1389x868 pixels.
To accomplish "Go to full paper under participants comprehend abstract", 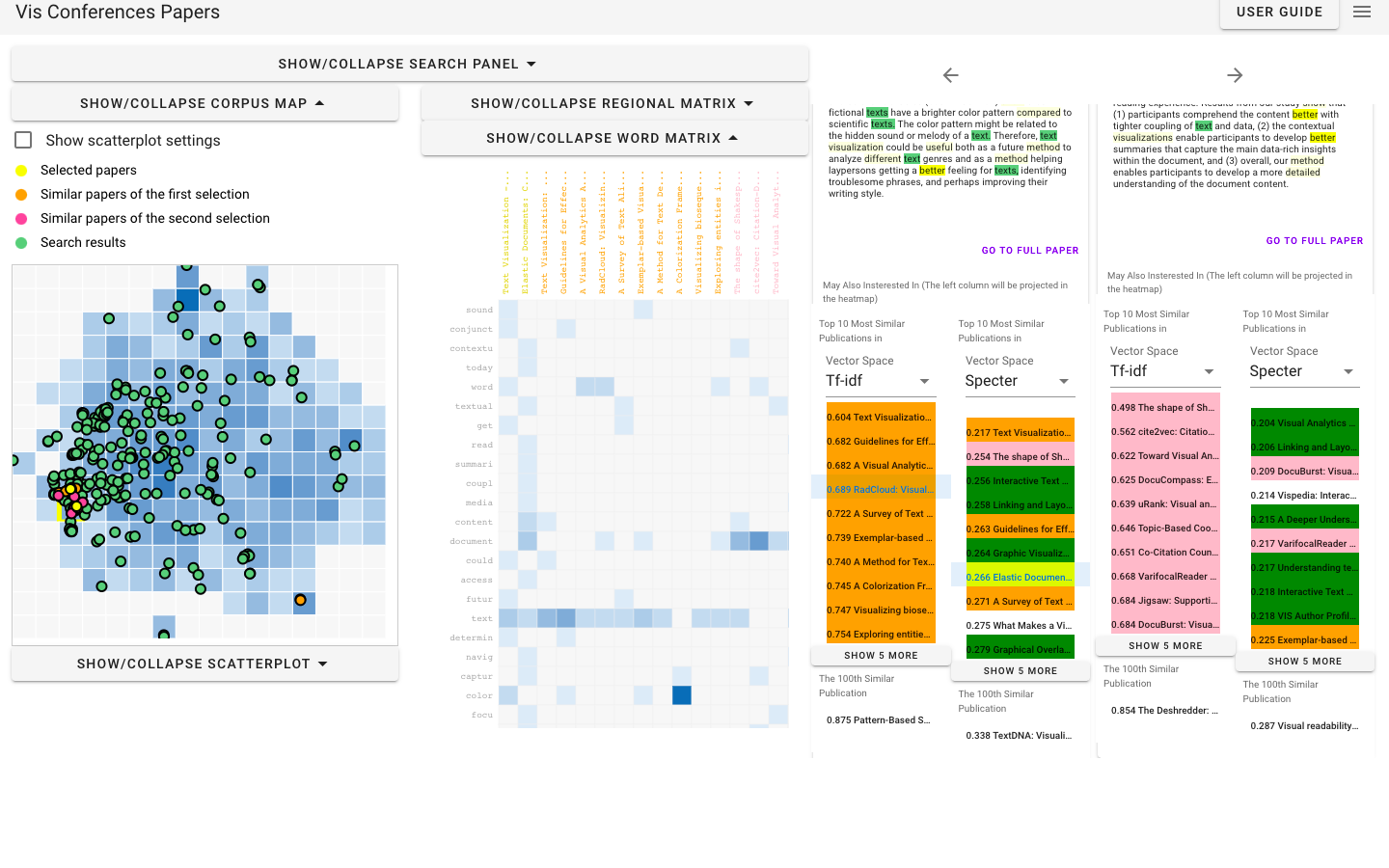I will point(1315,241).
